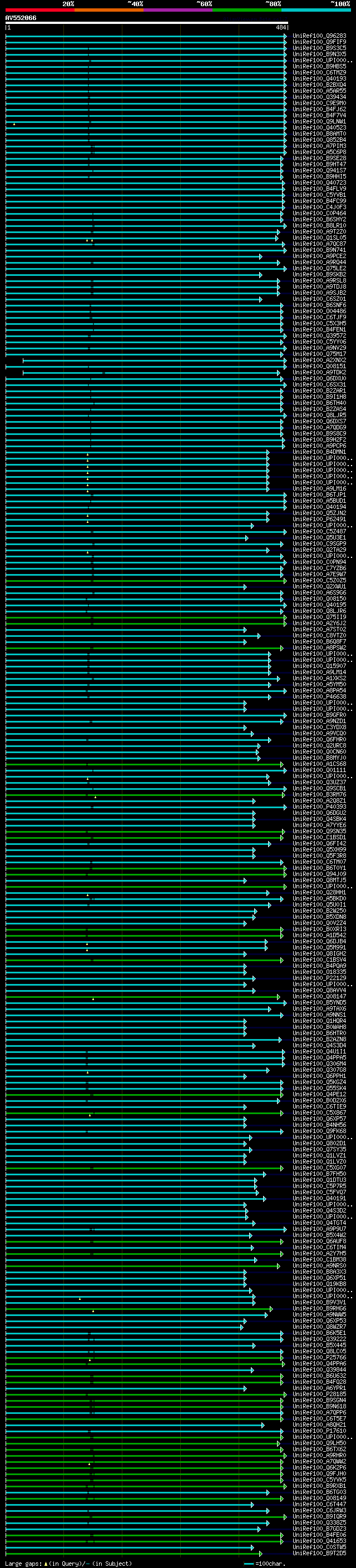This screenshot has width=356, height=1568.
Task: Select hit label UniRef100_Q40193
Action: pos(319,78)
